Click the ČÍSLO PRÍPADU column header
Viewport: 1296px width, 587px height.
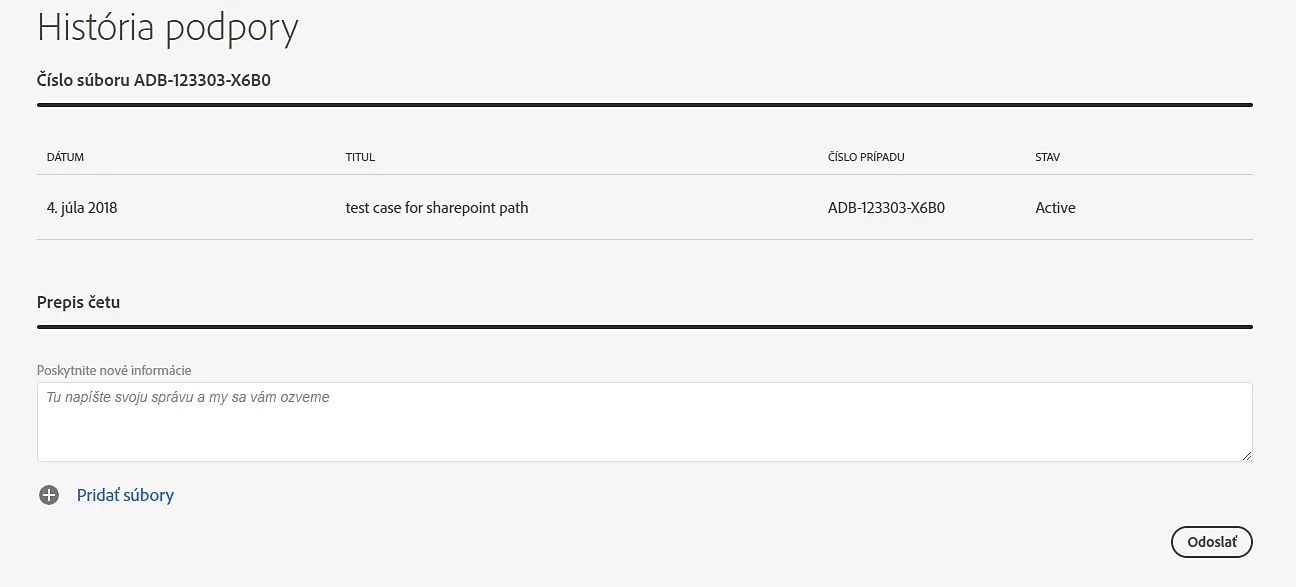point(866,157)
